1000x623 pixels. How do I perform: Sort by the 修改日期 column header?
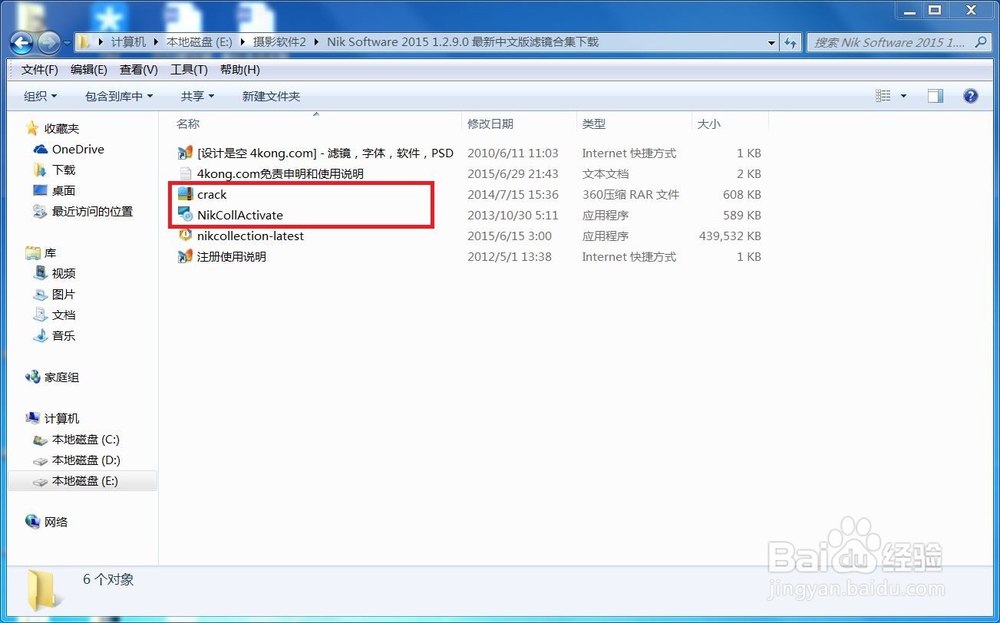click(x=490, y=124)
